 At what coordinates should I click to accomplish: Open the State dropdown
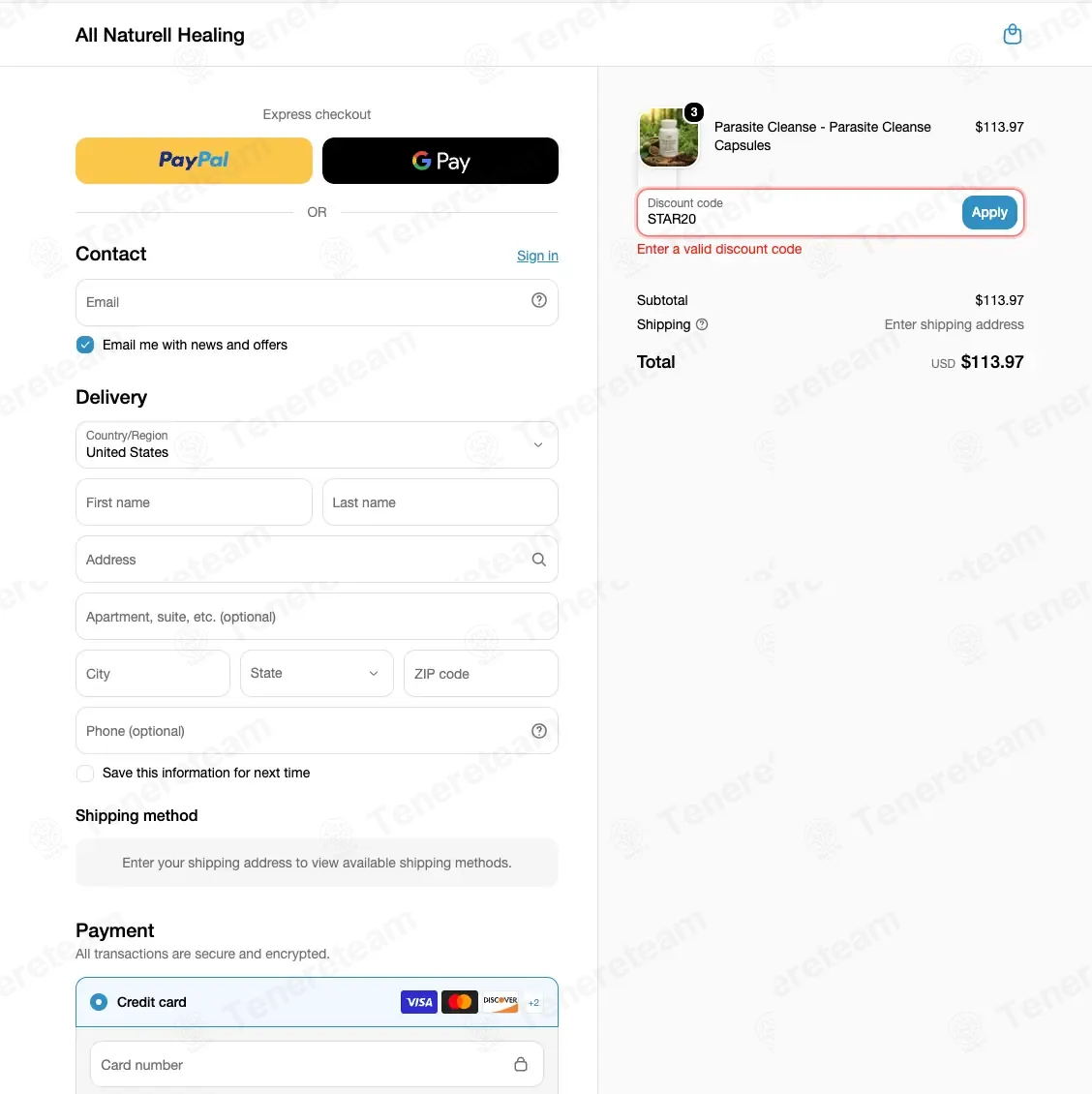click(317, 673)
